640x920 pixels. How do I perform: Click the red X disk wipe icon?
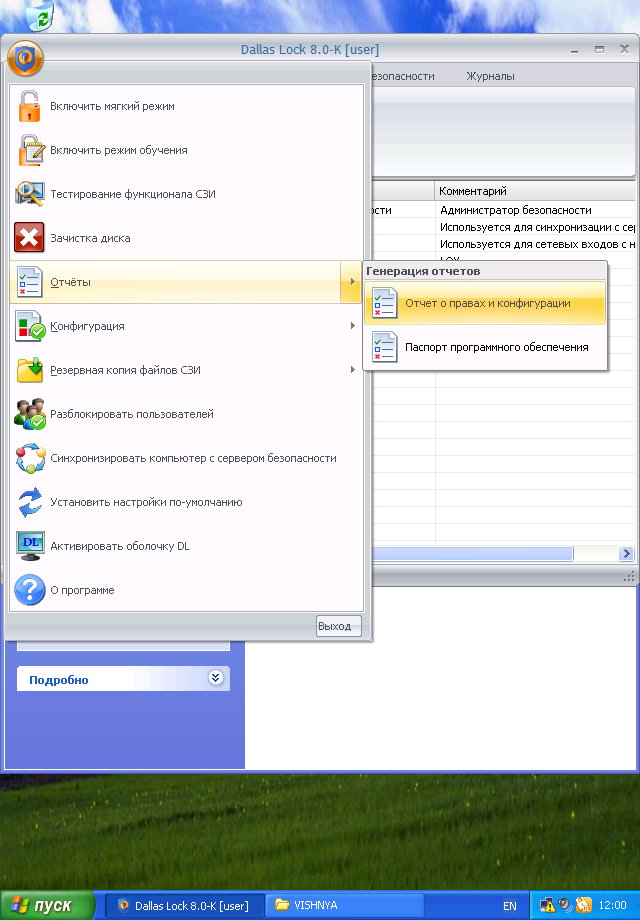pos(29,238)
